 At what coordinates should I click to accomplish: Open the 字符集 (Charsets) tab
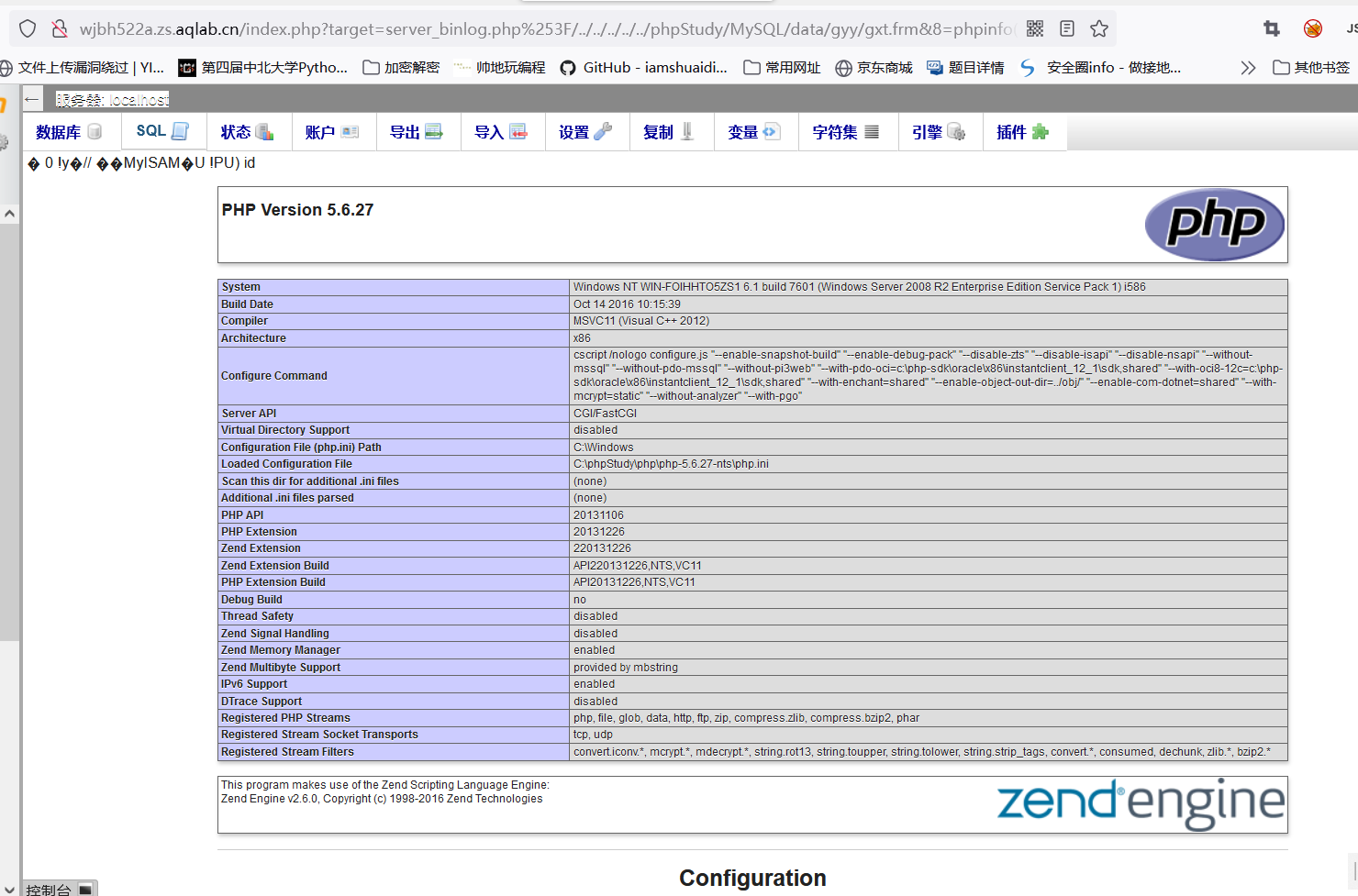848,132
